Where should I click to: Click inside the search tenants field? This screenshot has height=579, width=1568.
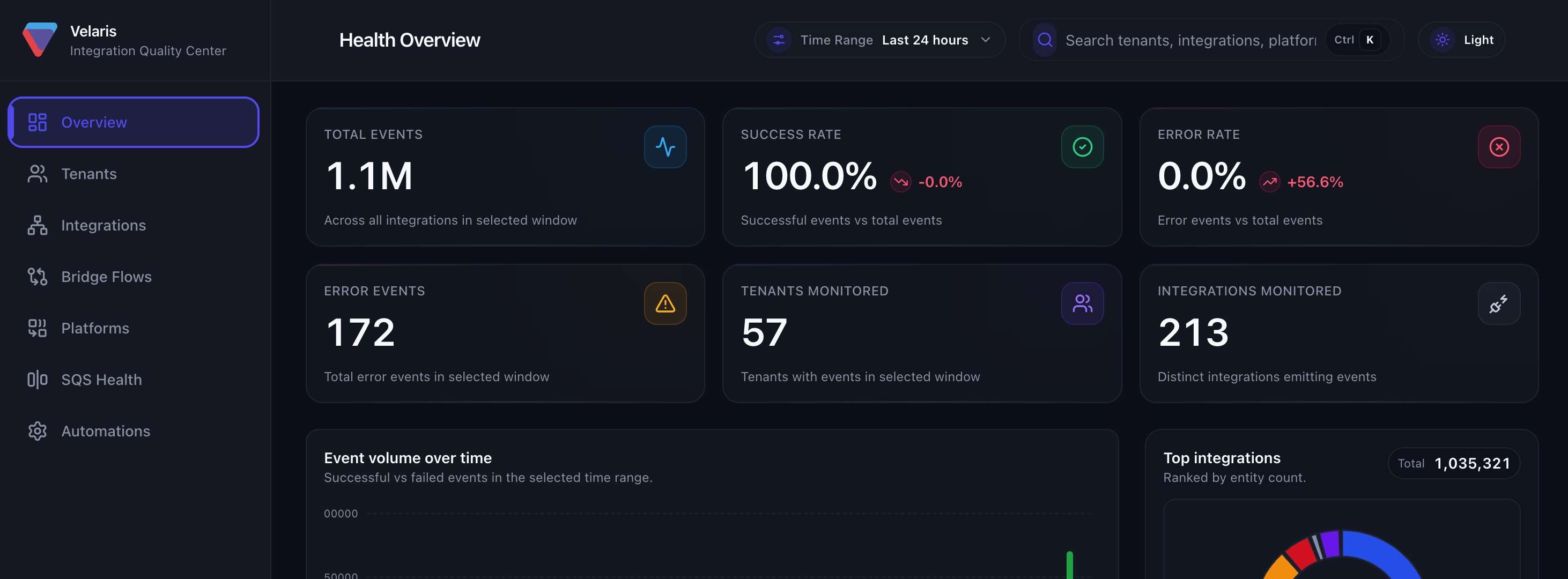point(1187,40)
